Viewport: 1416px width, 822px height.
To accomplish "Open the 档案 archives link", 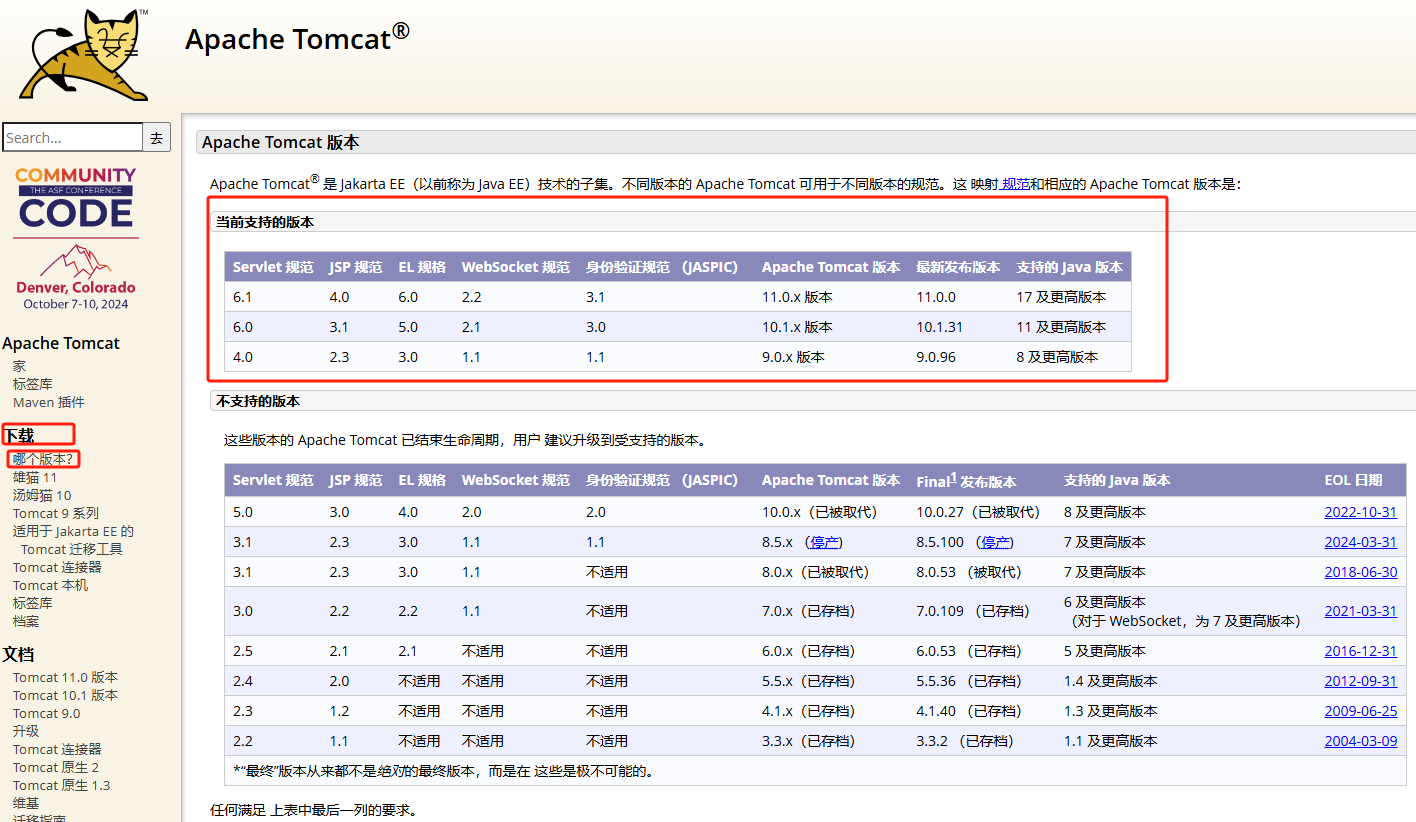I will [26, 621].
